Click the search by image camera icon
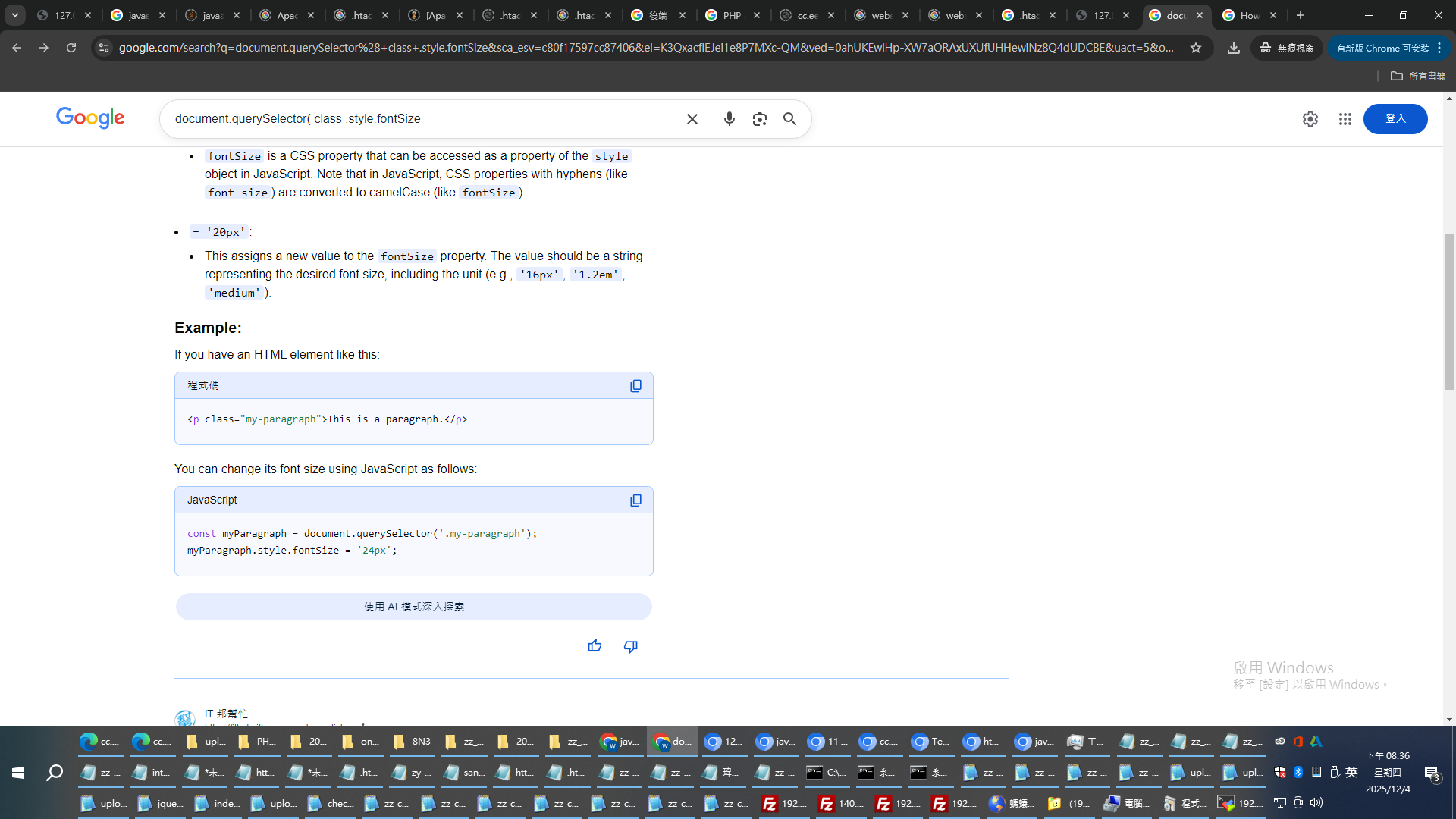This screenshot has height=819, width=1456. pos(759,119)
